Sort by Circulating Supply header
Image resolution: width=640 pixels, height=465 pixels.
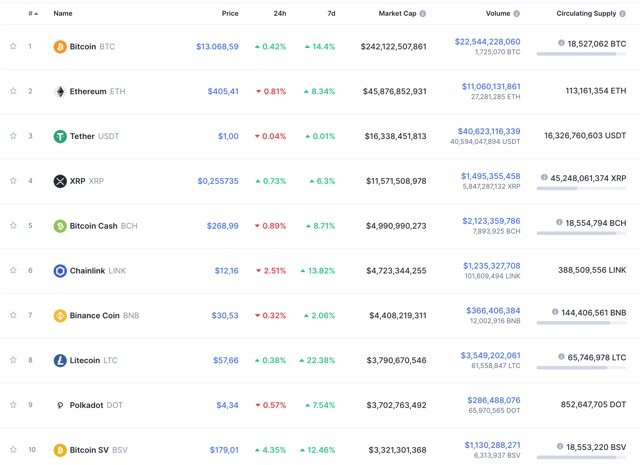(586, 13)
